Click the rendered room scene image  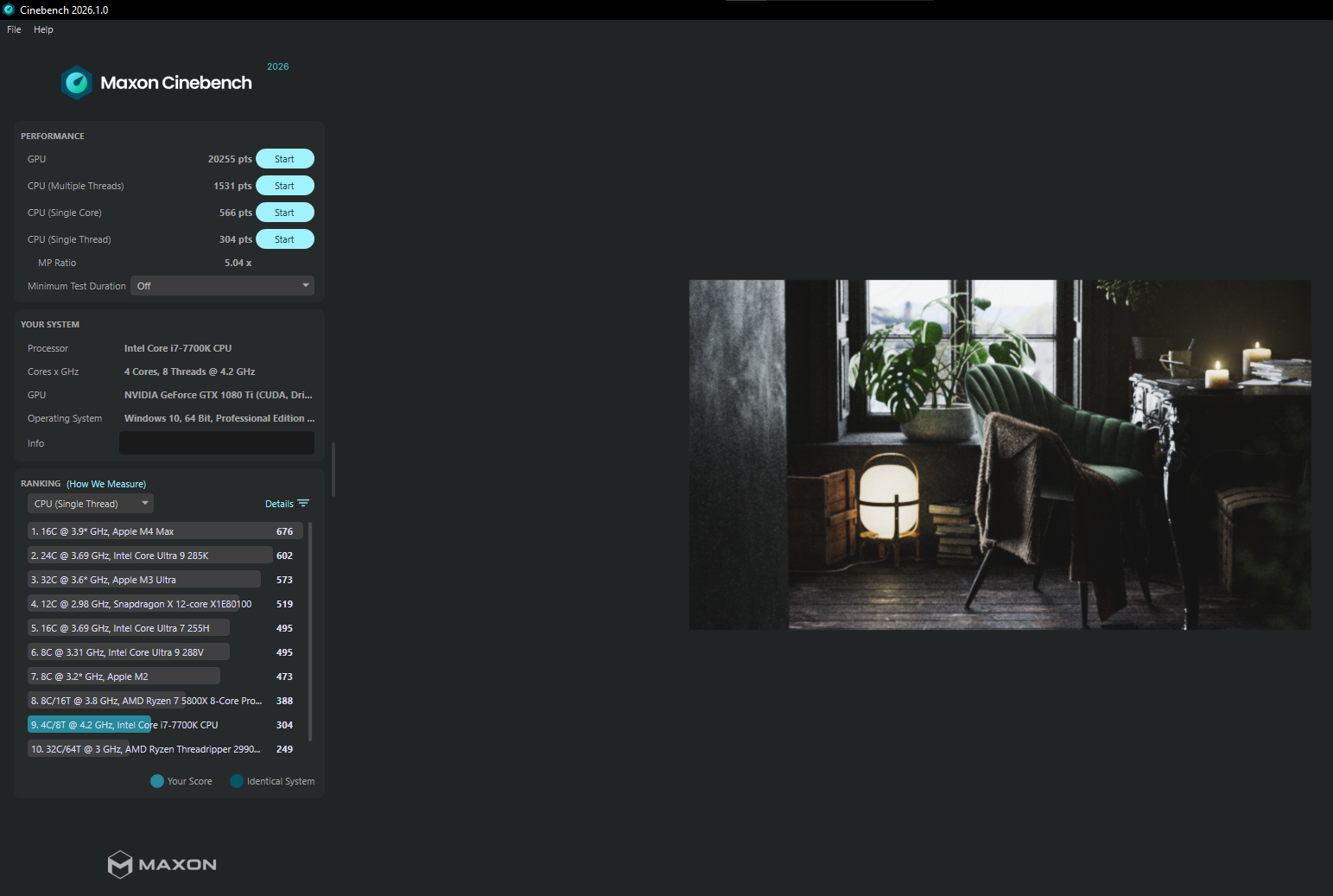(x=1000, y=454)
